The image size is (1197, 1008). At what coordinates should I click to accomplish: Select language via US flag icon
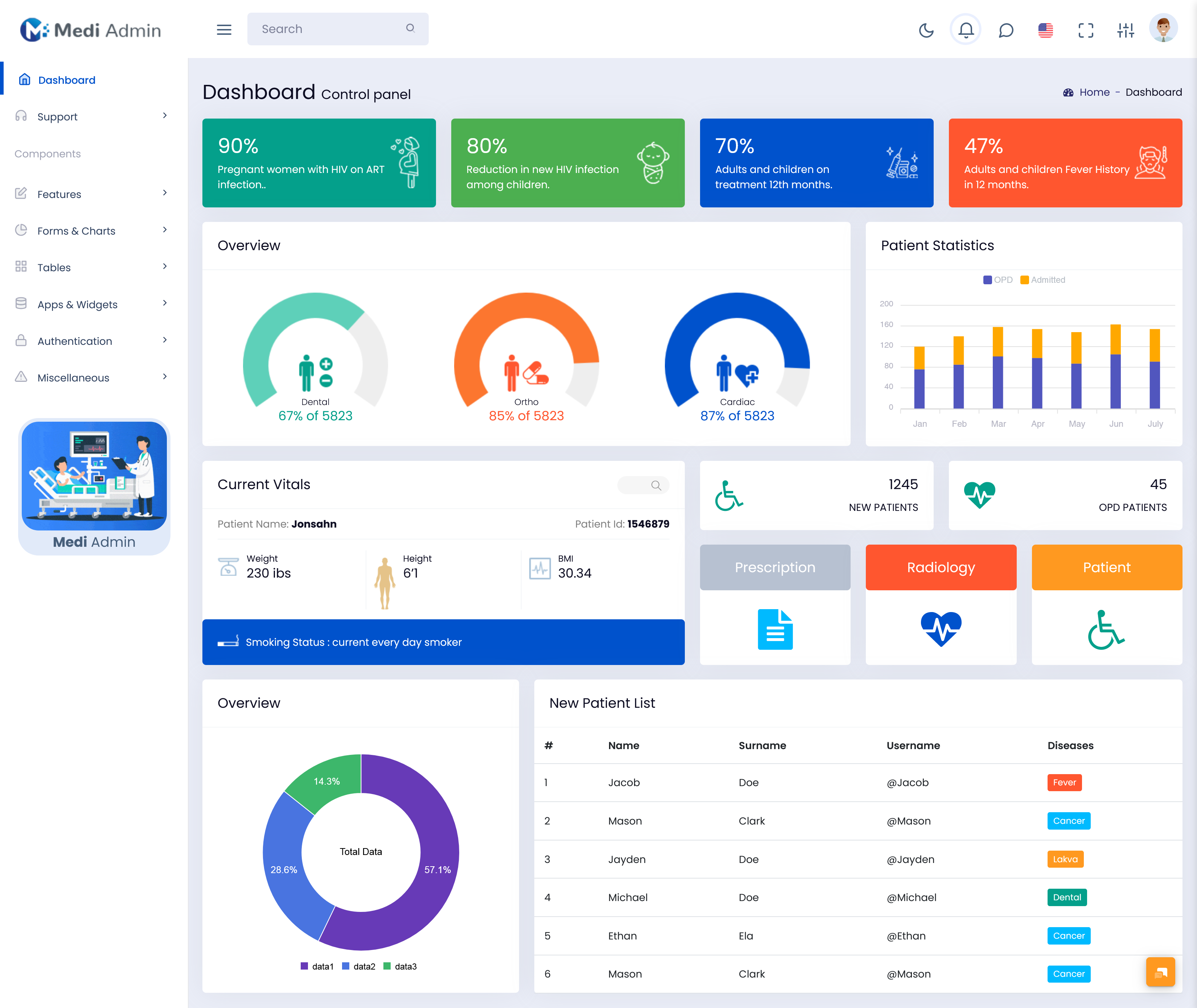(1045, 30)
